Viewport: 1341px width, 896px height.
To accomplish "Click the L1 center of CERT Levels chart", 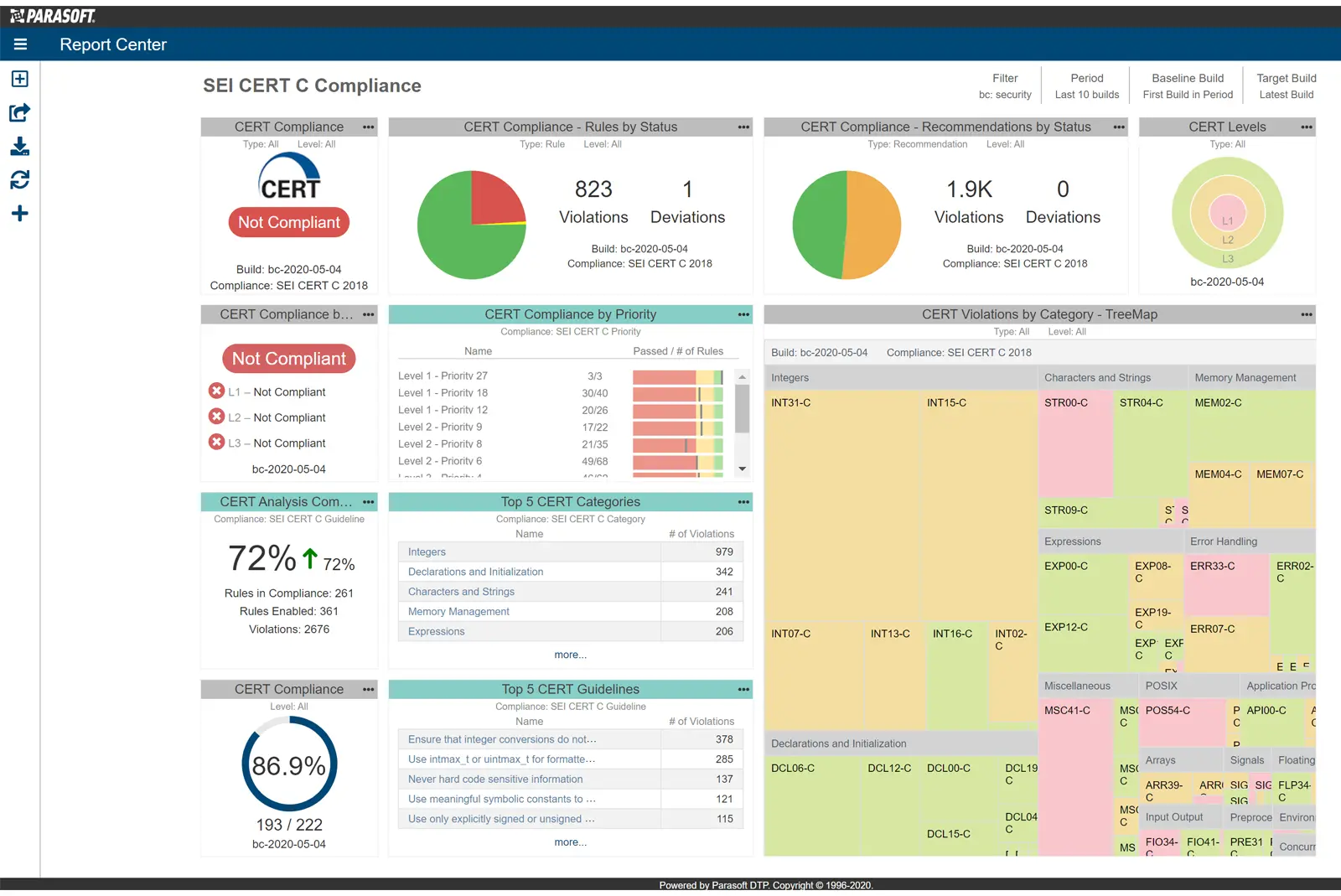I will click(1227, 214).
